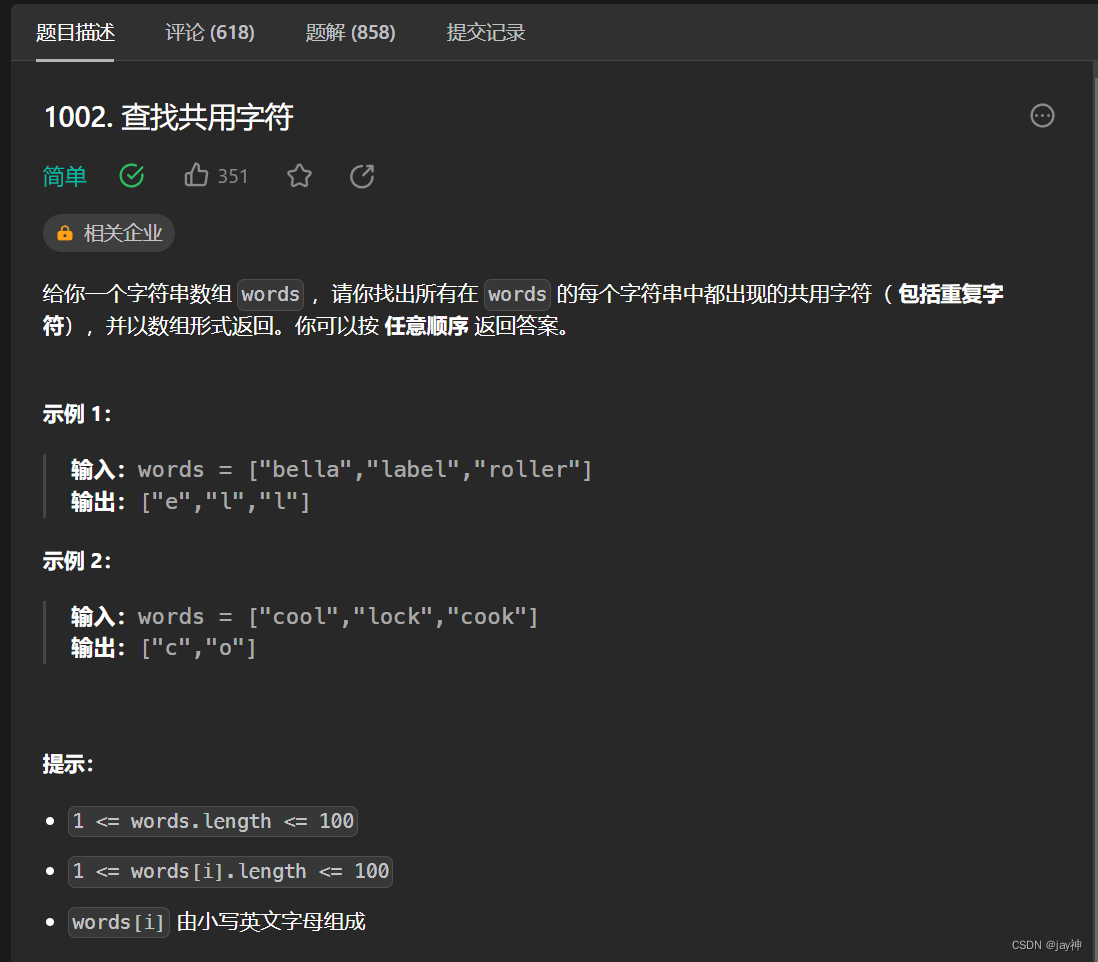
Task: Click the orange lock icon on 相关企业
Action: point(64,233)
